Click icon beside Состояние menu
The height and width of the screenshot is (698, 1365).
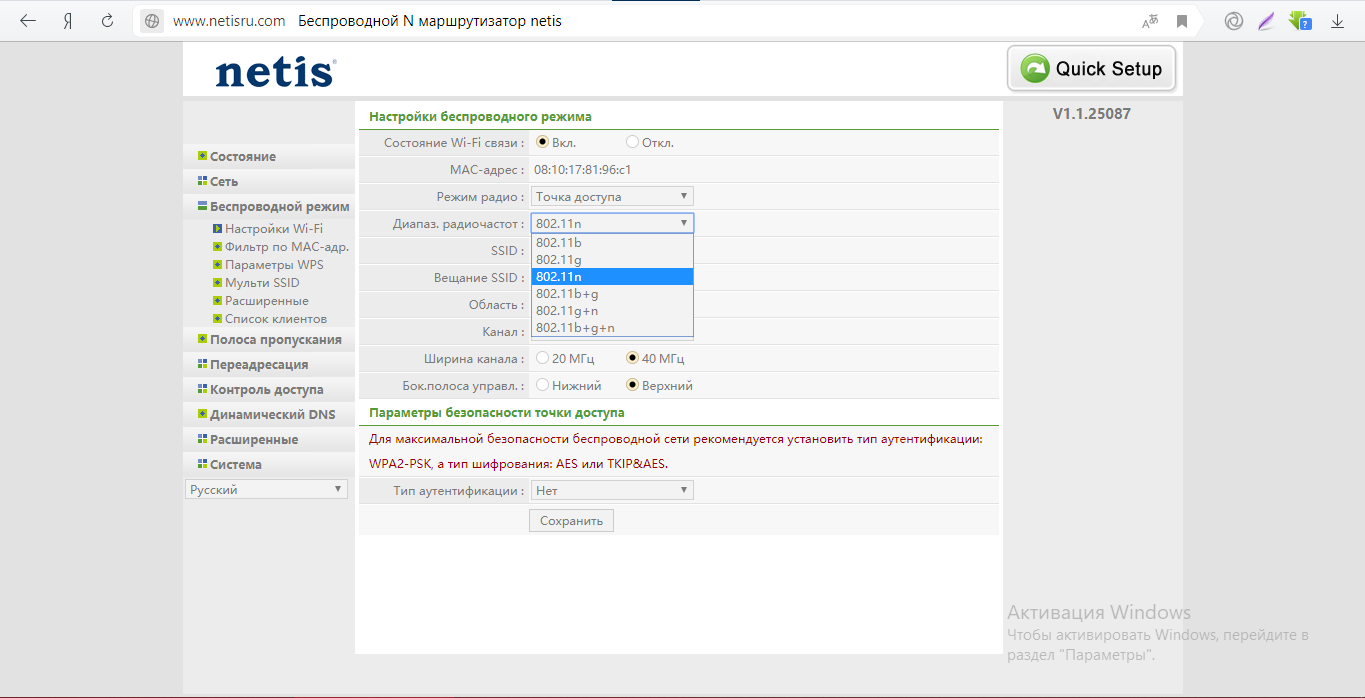pos(202,156)
